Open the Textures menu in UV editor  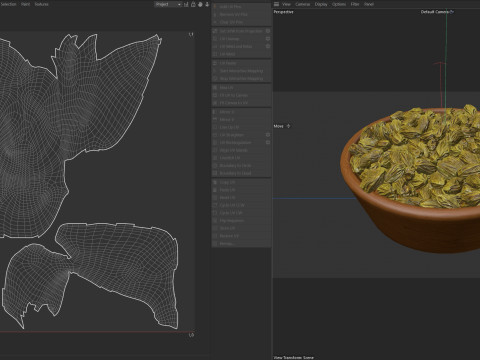pos(42,4)
